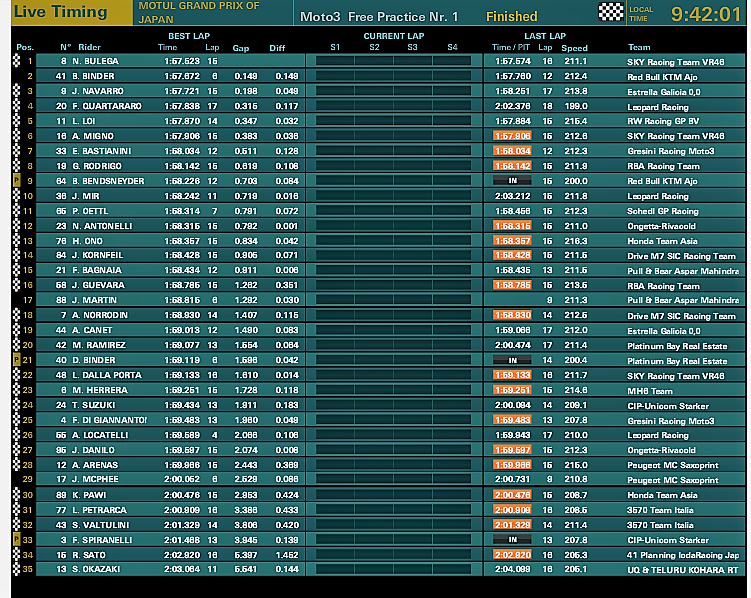This screenshot has width=751, height=598.
Task: Click pit 'P' icon beside F. Spiranelli
Action: click(x=17, y=540)
